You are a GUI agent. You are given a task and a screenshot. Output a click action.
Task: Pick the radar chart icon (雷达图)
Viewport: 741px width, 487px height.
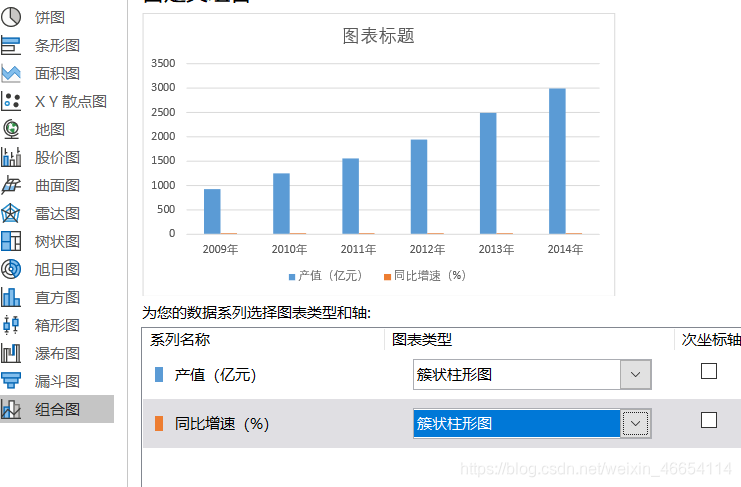[11, 213]
